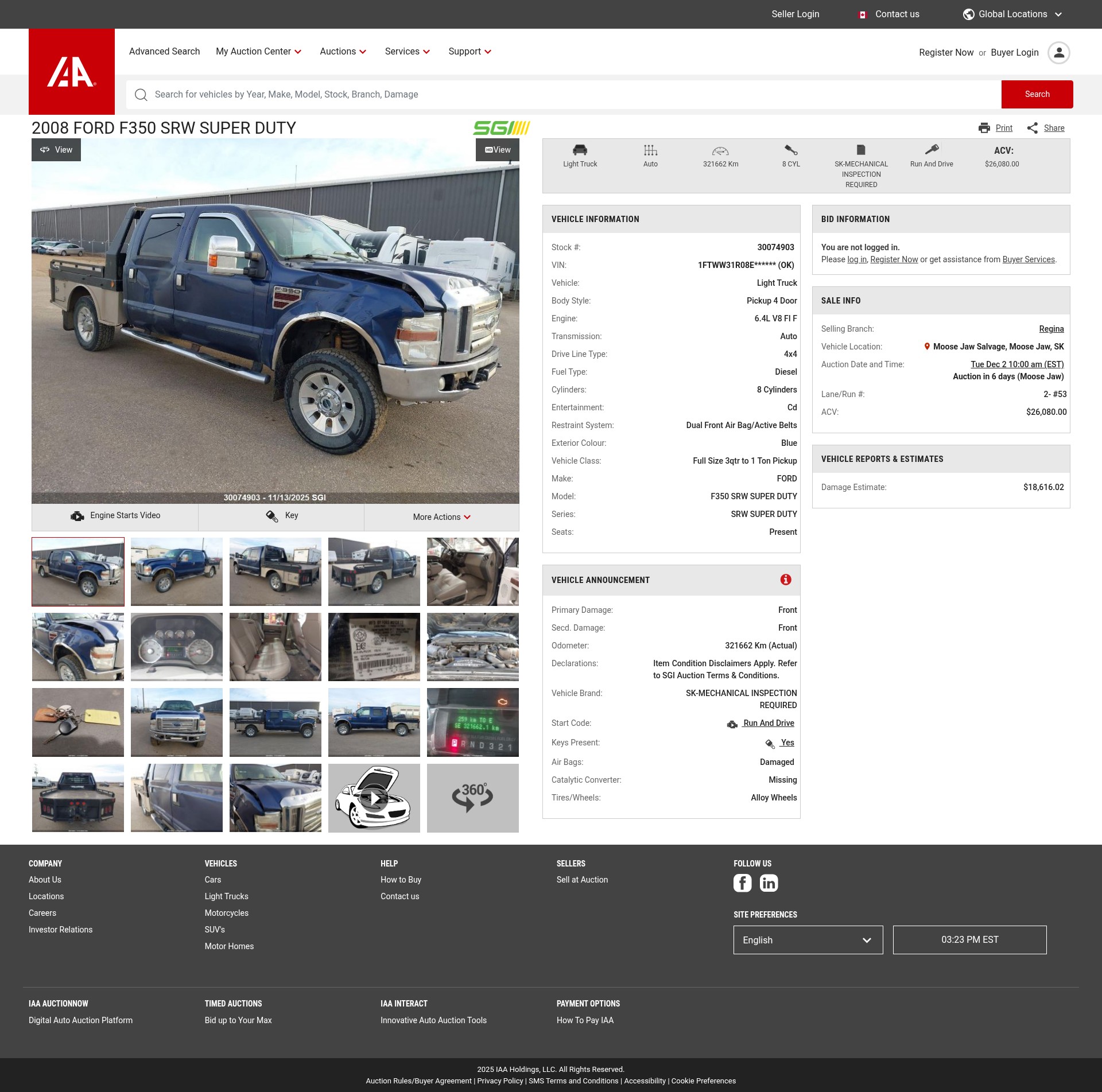
Task: Open Advanced Search
Action: pos(165,52)
